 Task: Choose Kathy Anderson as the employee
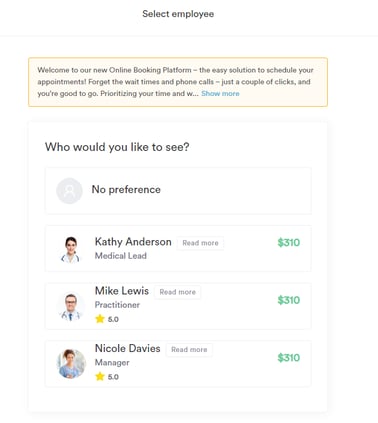(x=178, y=248)
